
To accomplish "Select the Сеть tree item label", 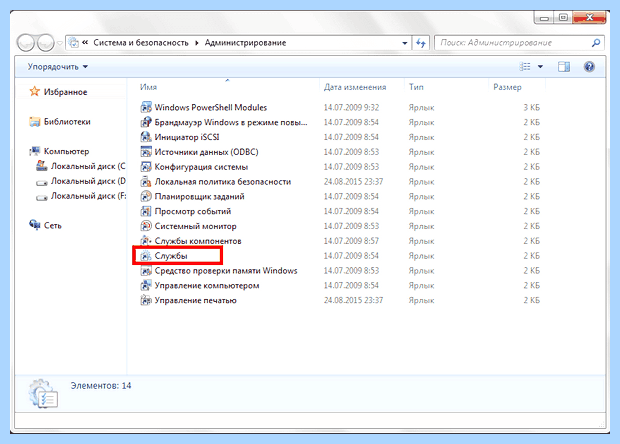I will click(53, 225).
